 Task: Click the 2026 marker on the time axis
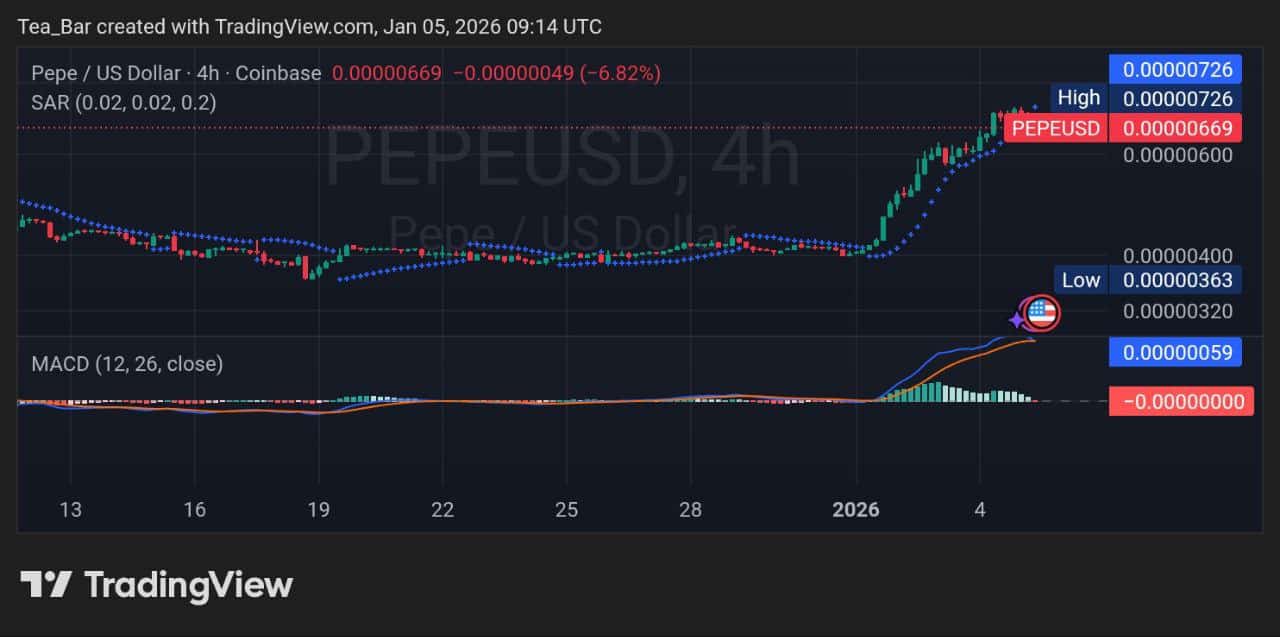coord(857,510)
